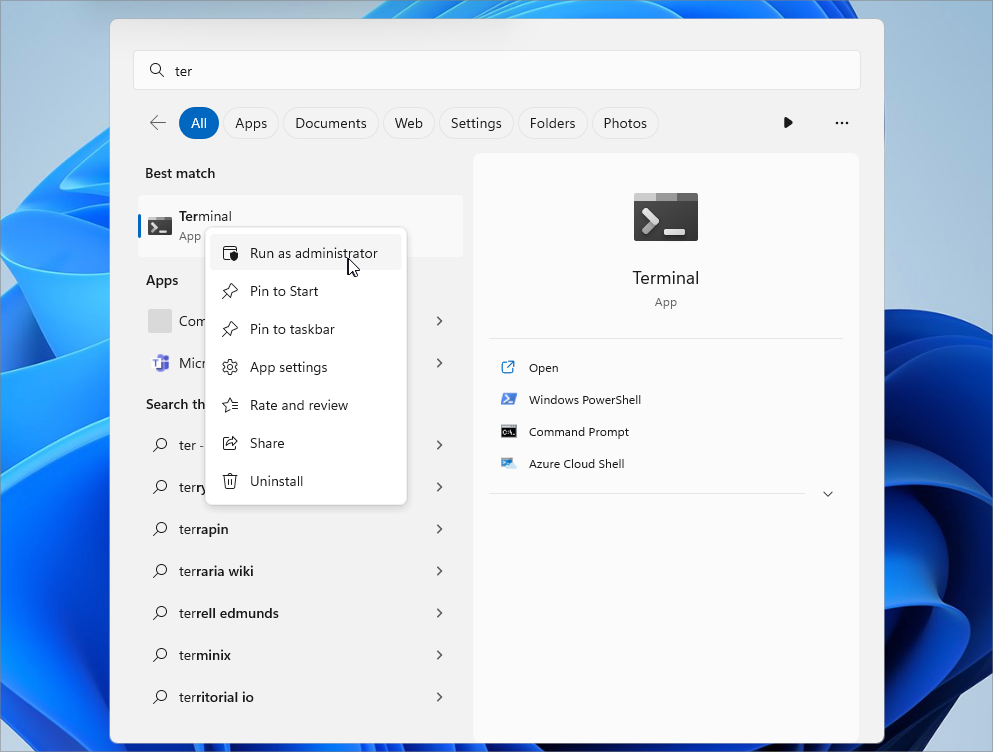Click search icon next to terrapin
Viewport: 993px width, 752px height.
[x=160, y=528]
